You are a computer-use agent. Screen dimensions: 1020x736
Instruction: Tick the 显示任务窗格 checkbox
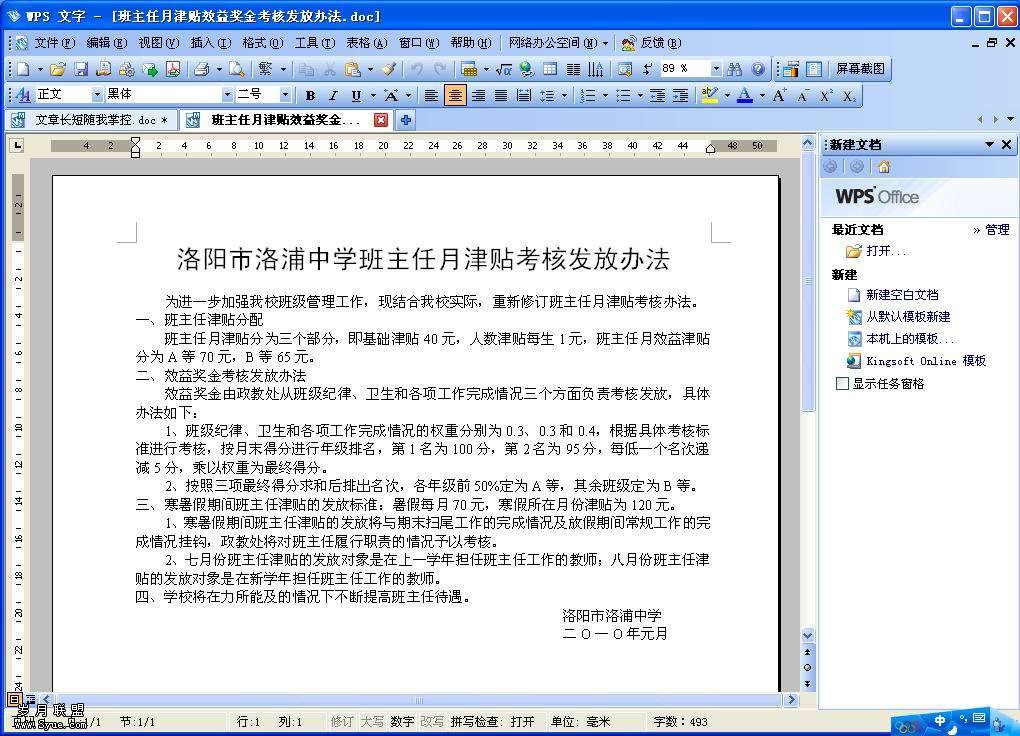pyautogui.click(x=842, y=383)
